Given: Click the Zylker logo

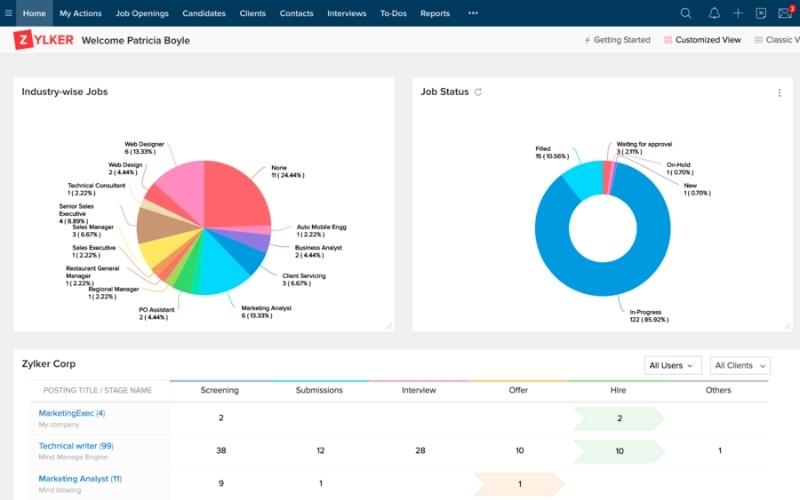Looking at the screenshot, I should click(42, 40).
